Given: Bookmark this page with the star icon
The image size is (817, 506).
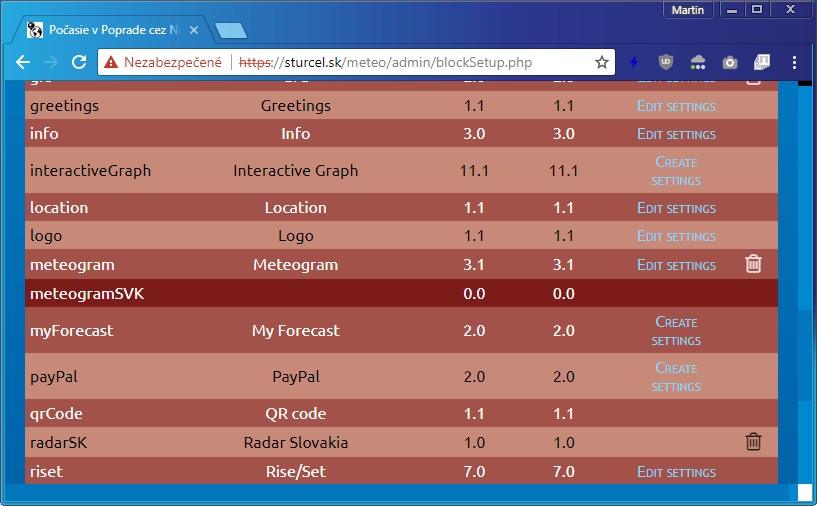Looking at the screenshot, I should pos(602,63).
